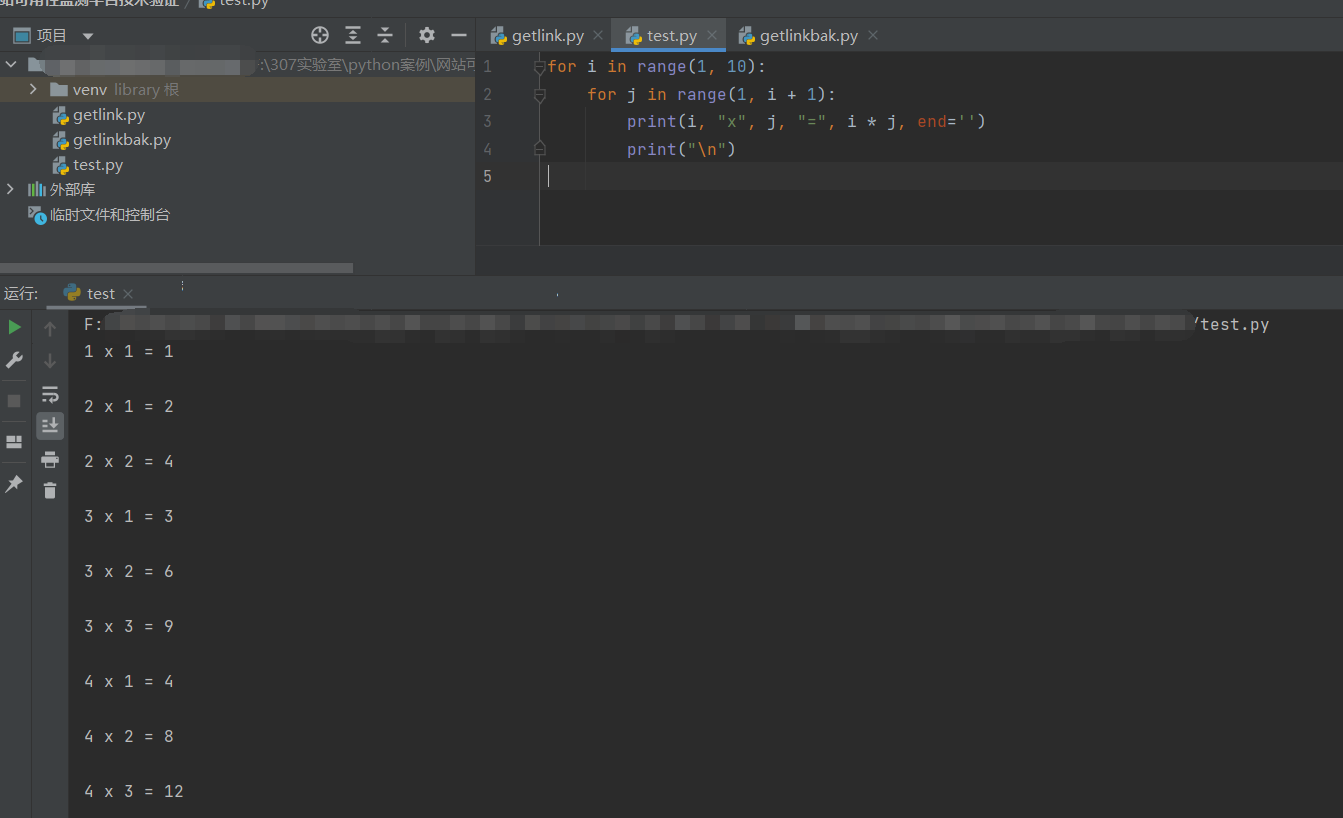The image size is (1343, 818).
Task: Expand the 外部库 node
Action: tap(11, 189)
